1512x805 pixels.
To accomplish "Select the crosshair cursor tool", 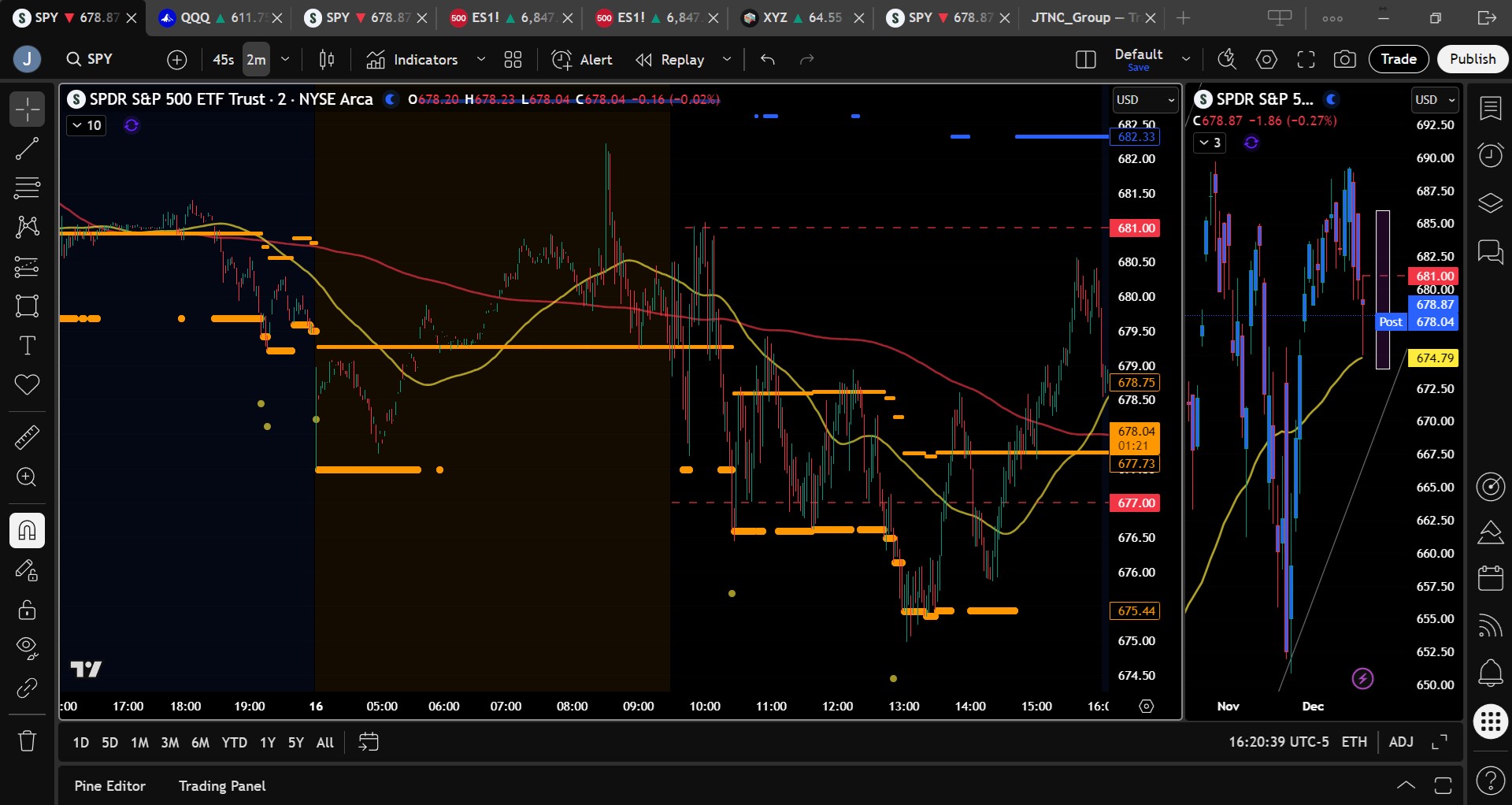I will [27, 109].
